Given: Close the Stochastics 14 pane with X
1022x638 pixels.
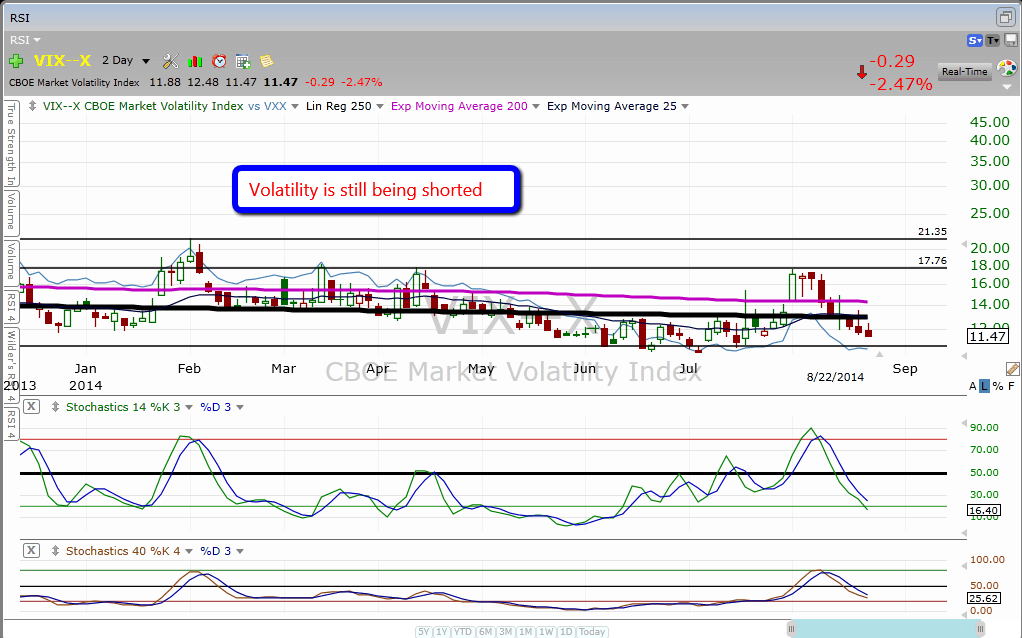Looking at the screenshot, I should click(31, 406).
